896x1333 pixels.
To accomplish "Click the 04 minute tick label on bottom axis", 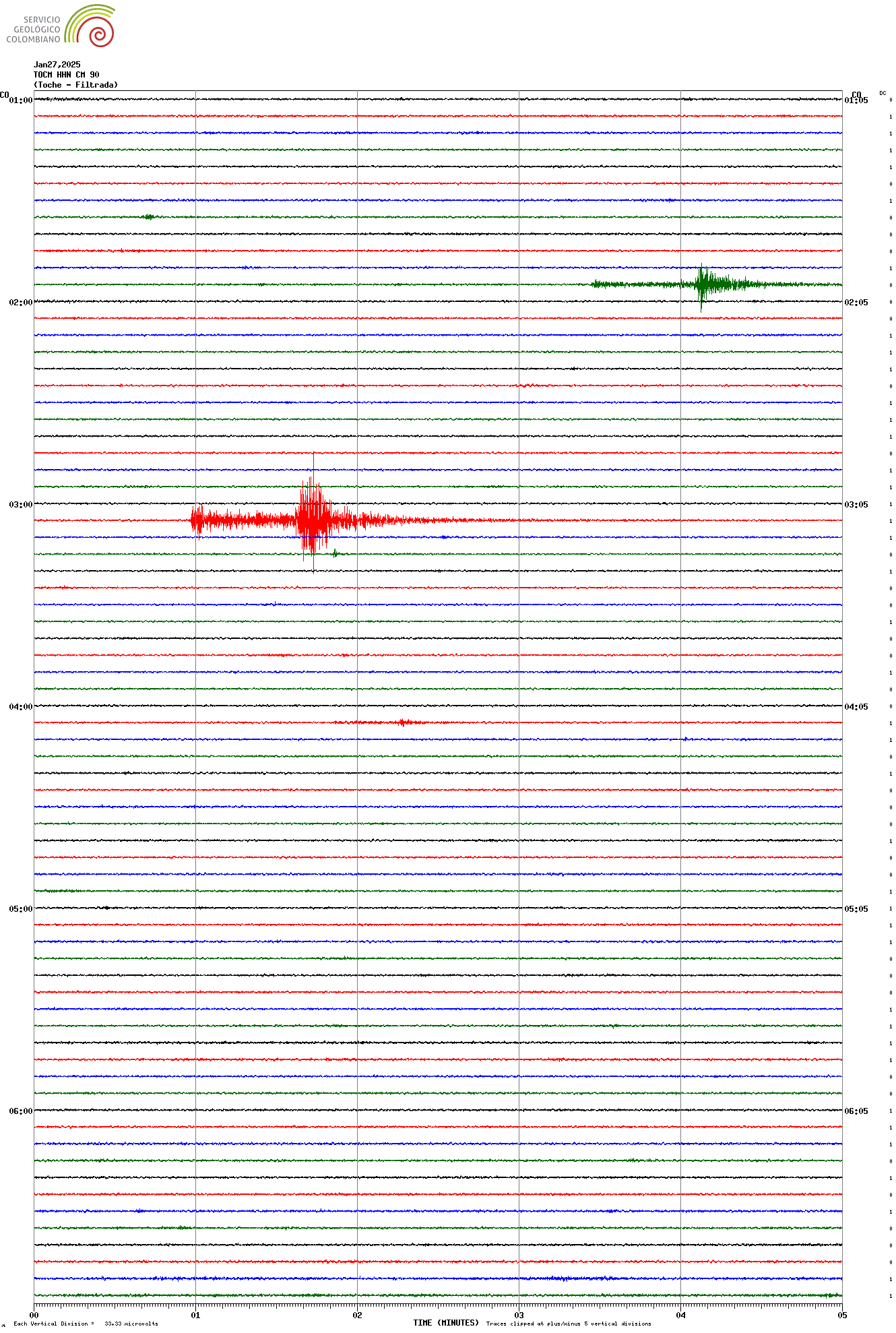I will (680, 1315).
